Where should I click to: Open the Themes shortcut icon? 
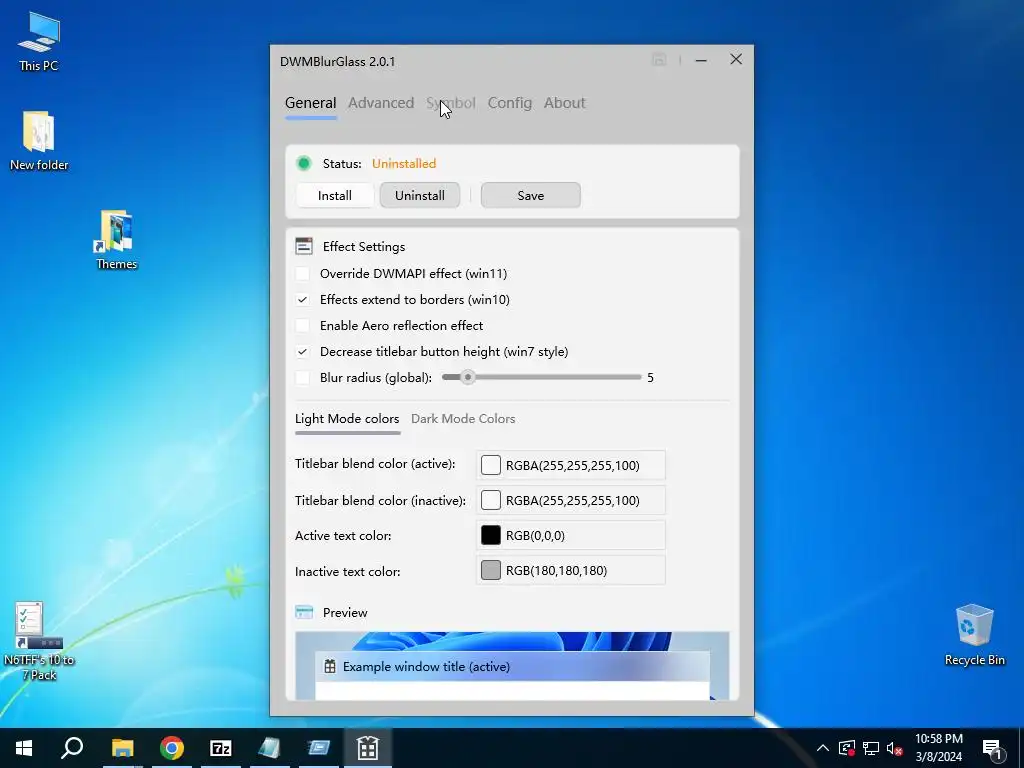pyautogui.click(x=116, y=239)
